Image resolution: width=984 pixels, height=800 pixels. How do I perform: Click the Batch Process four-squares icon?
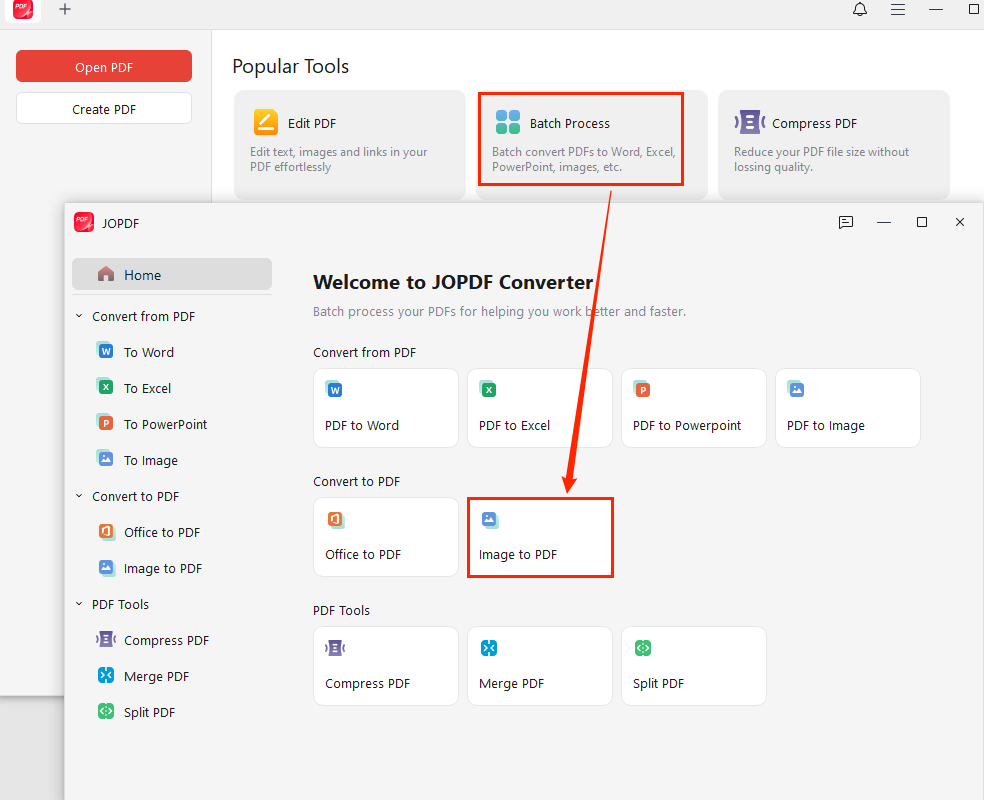508,122
